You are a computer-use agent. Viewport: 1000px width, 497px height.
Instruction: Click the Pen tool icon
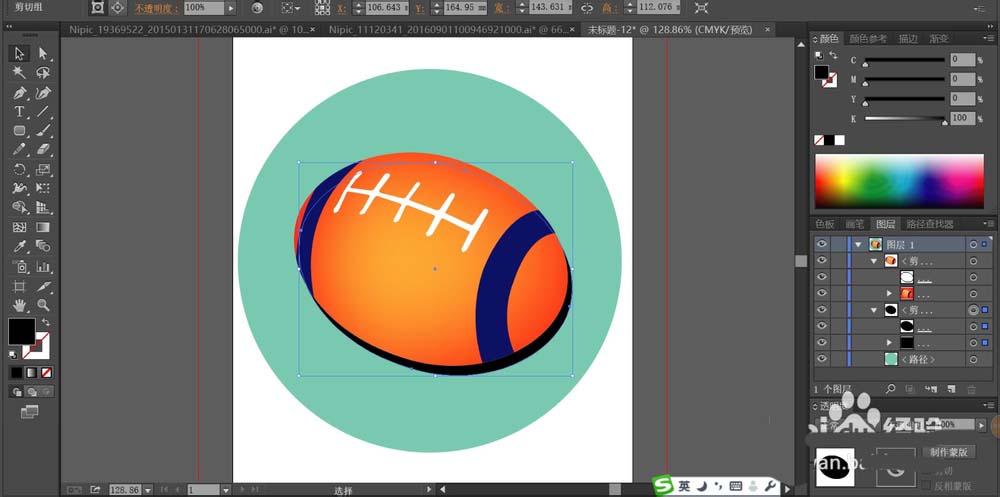tap(19, 93)
